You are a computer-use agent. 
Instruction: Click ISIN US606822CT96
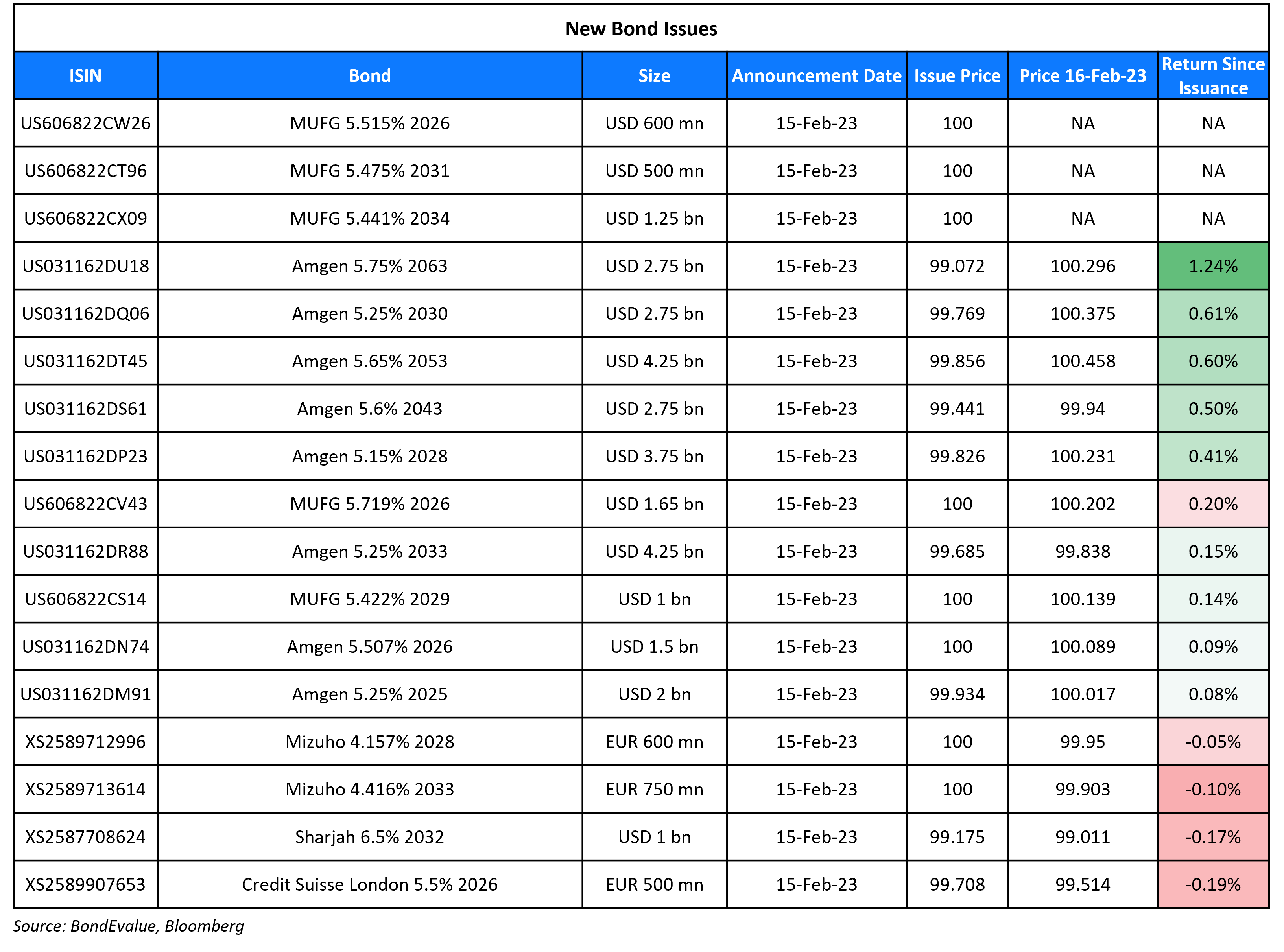[x=85, y=171]
